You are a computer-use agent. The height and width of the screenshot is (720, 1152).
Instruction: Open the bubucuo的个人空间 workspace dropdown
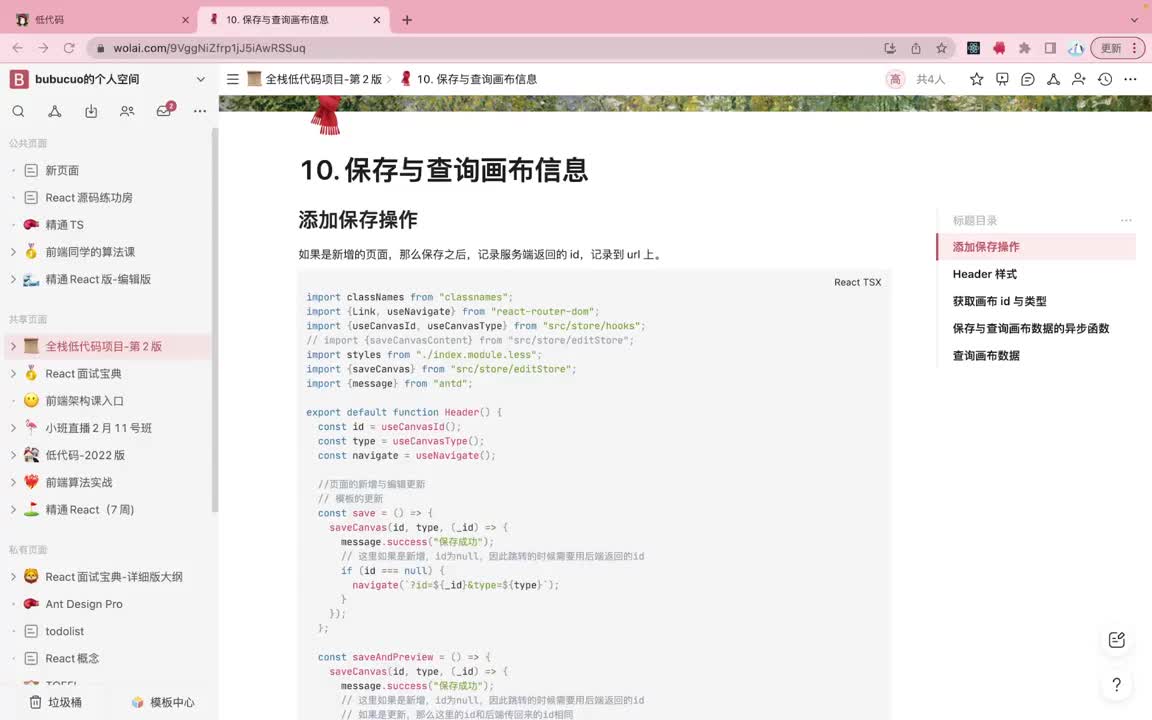[201, 79]
